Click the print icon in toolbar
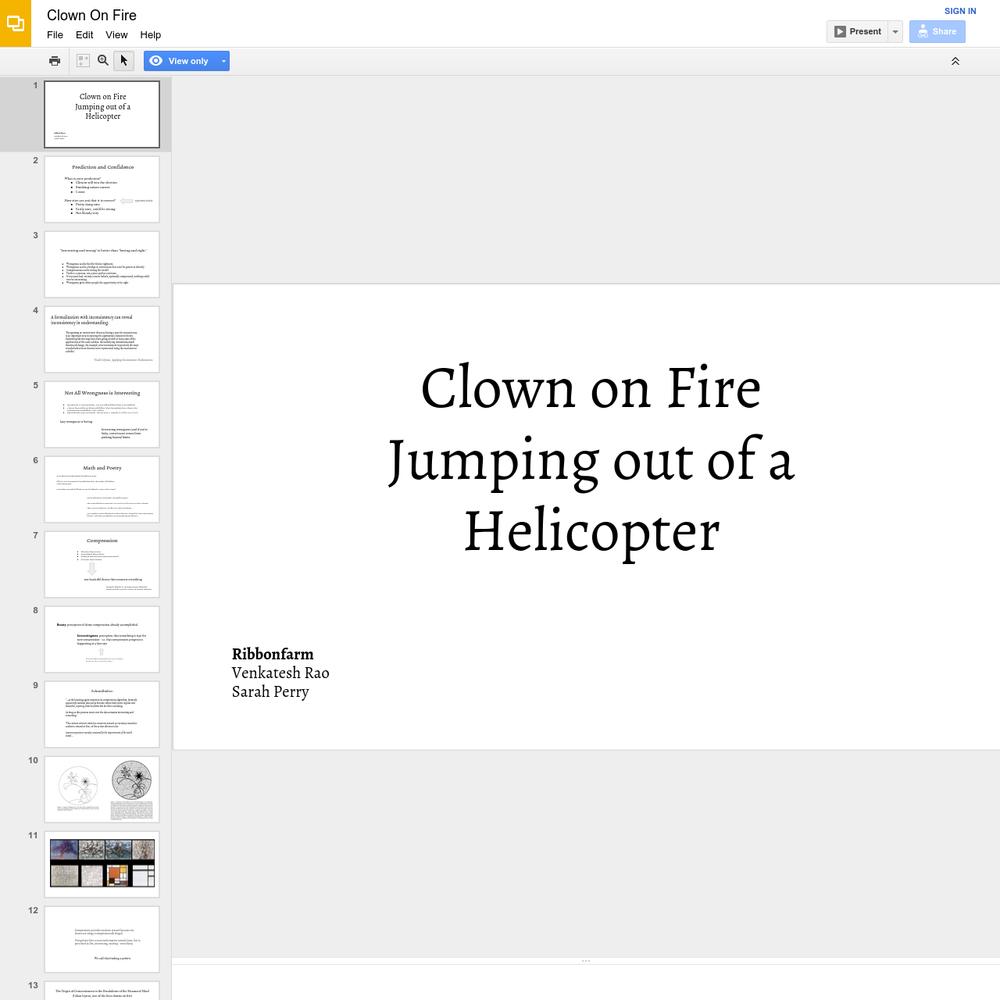Screen dimensions: 1000x1000 pos(55,61)
